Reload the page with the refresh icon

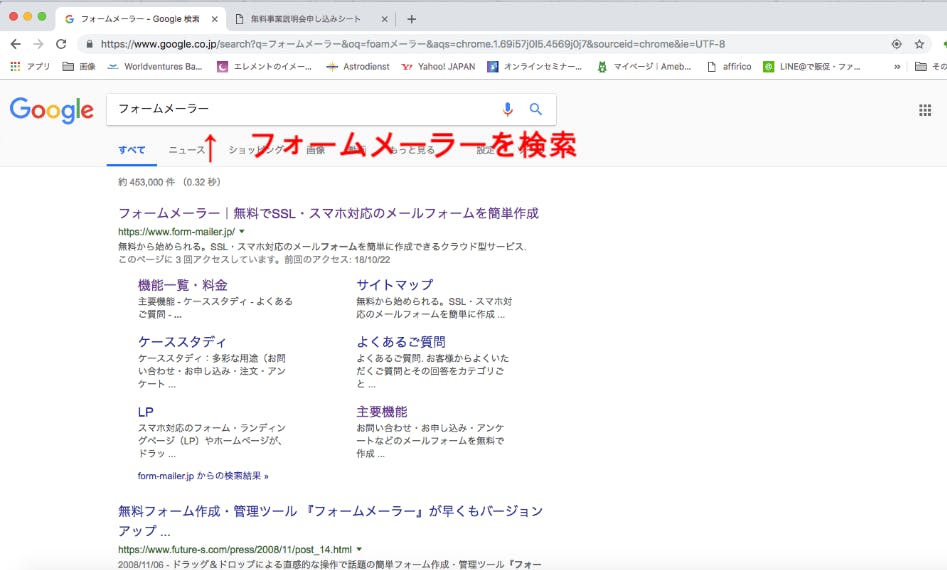point(61,44)
